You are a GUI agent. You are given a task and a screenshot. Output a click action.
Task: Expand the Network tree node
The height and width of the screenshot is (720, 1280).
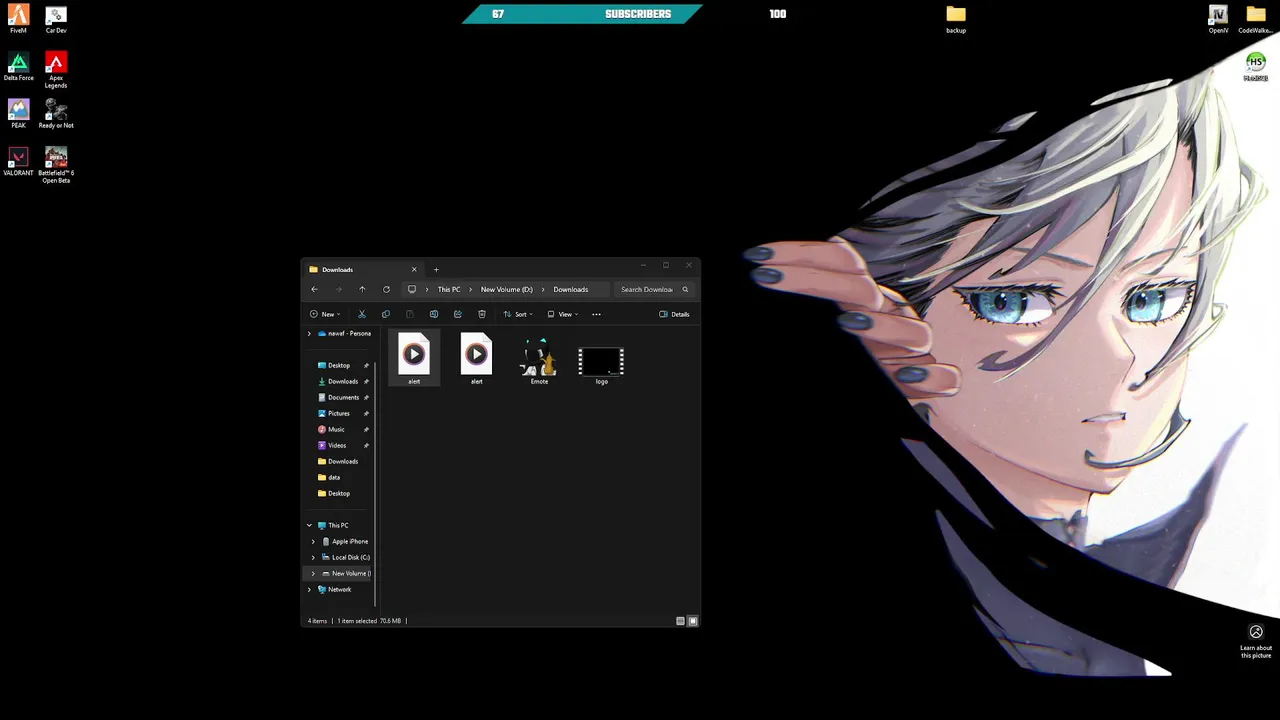[309, 589]
